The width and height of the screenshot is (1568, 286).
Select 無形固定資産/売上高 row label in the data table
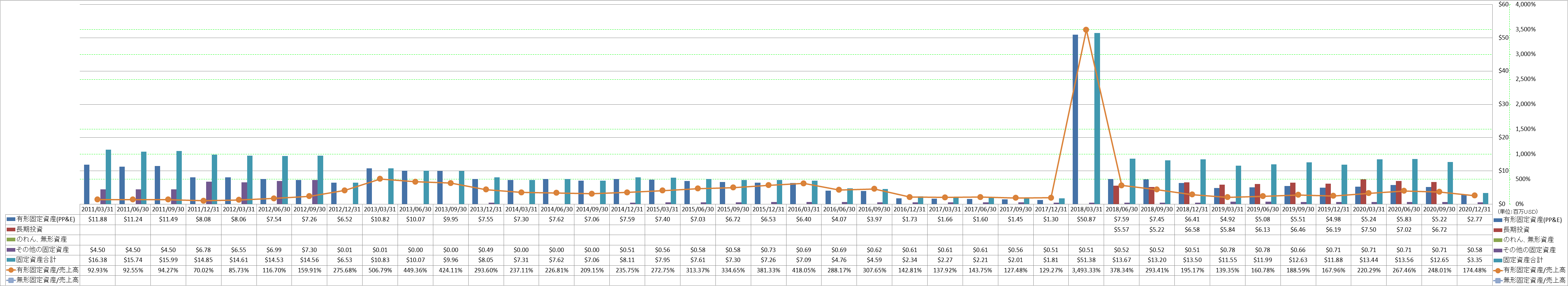(47, 281)
